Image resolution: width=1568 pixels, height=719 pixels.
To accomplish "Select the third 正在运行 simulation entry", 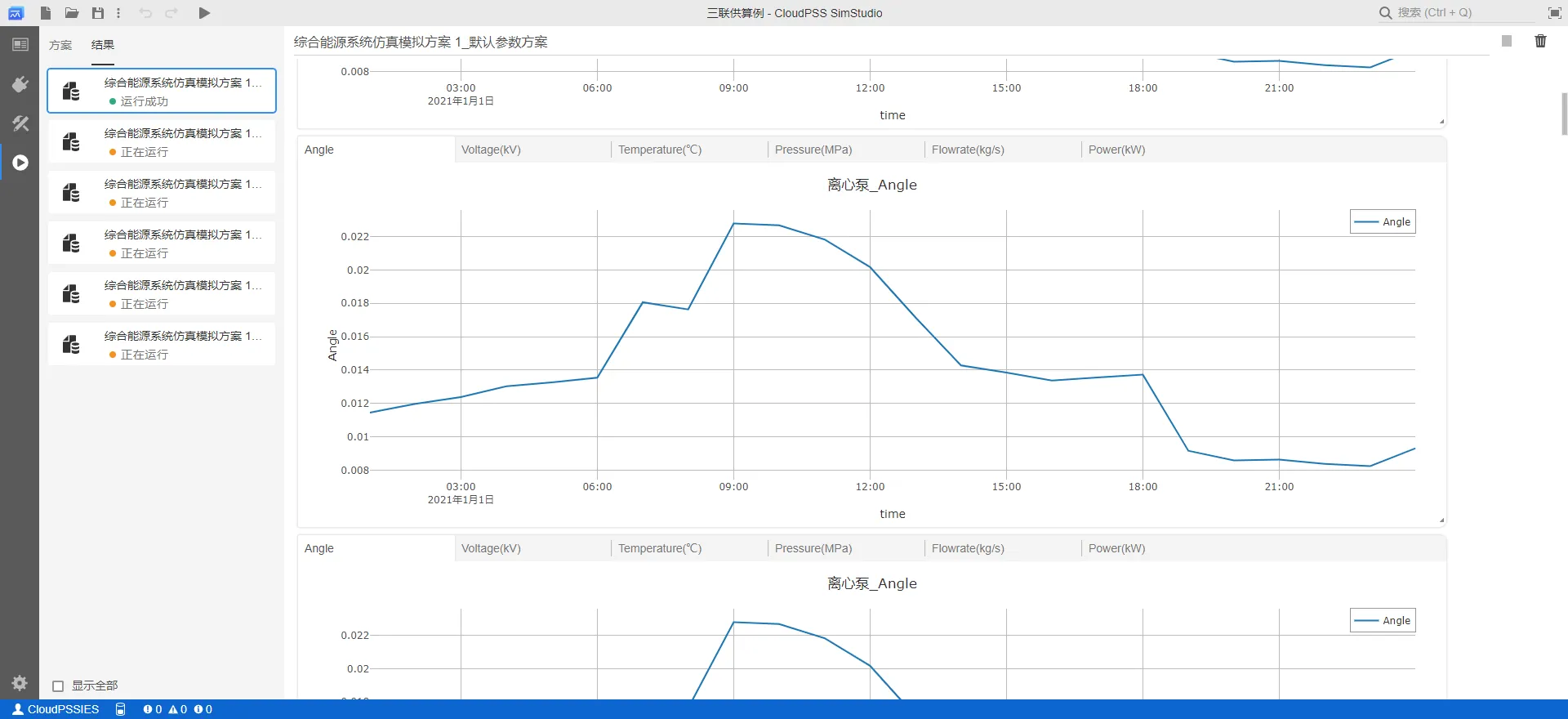I will (x=162, y=243).
